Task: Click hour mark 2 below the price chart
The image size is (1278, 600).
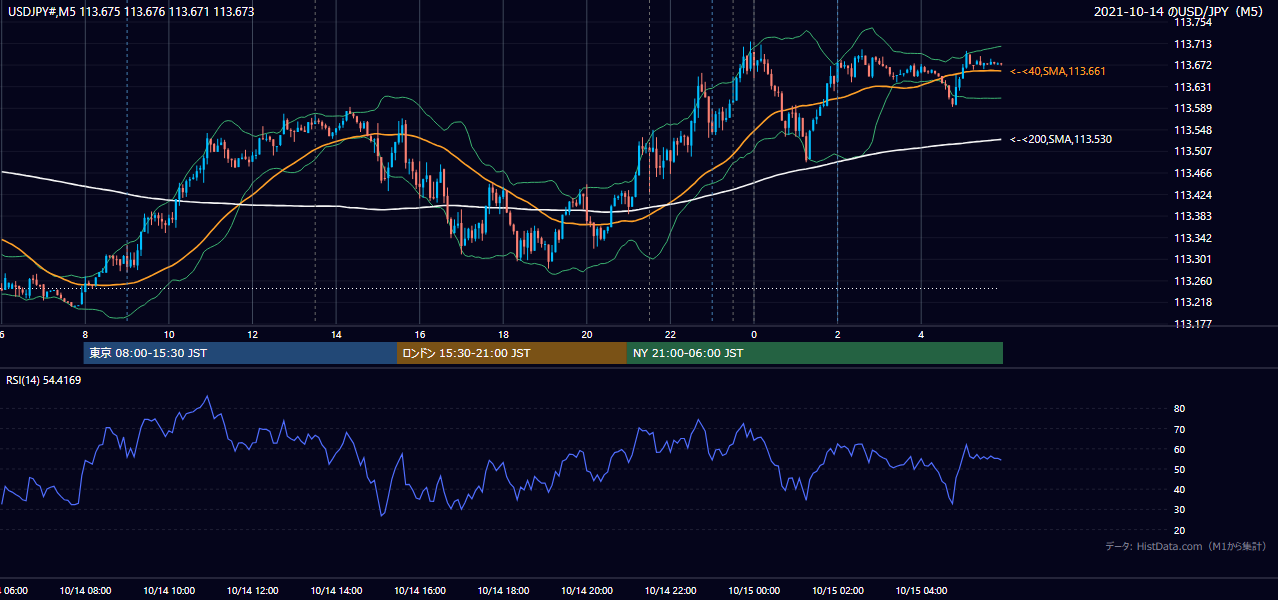Action: 838,335
